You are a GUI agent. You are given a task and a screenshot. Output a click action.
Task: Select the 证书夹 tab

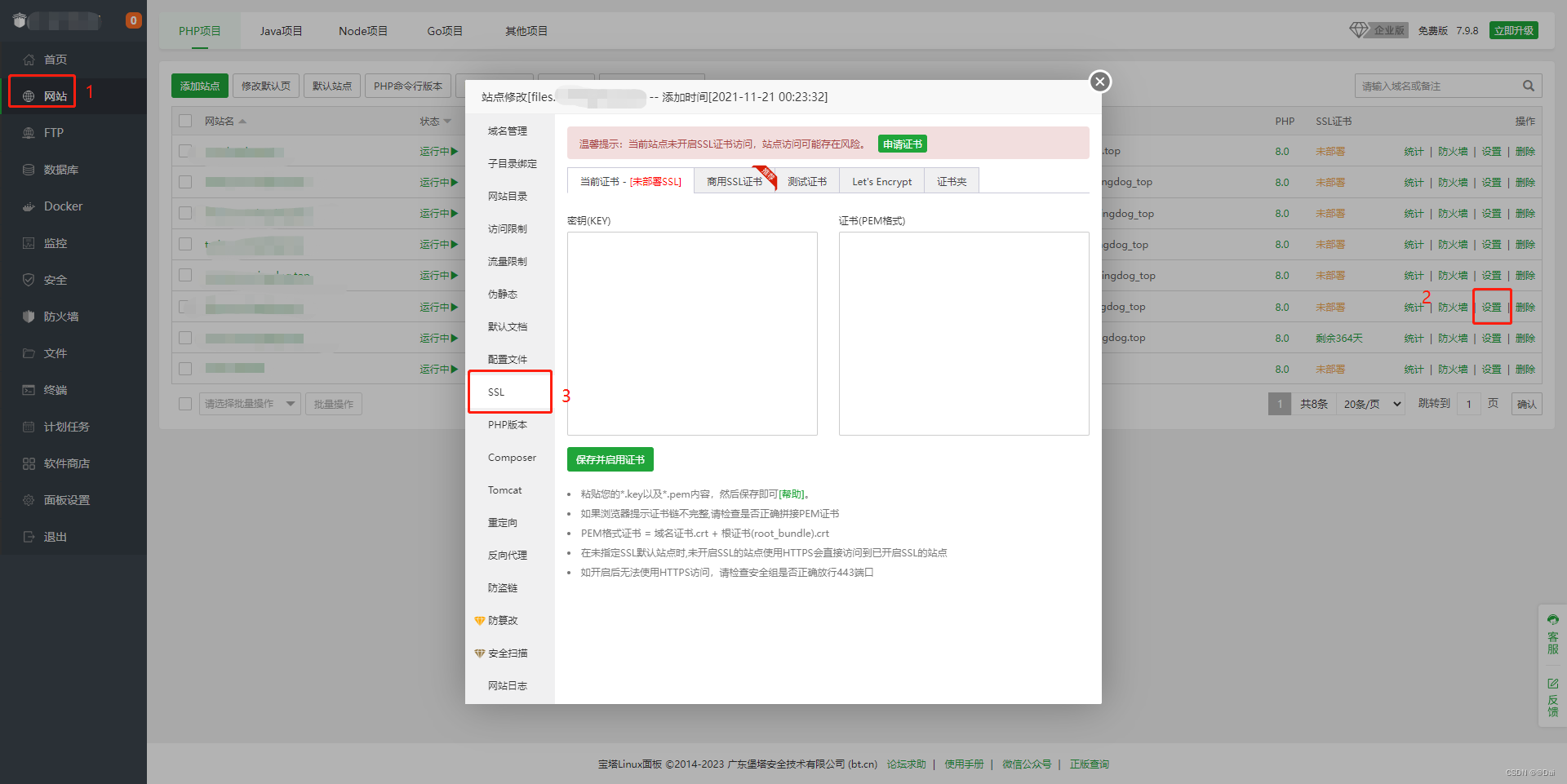click(952, 181)
